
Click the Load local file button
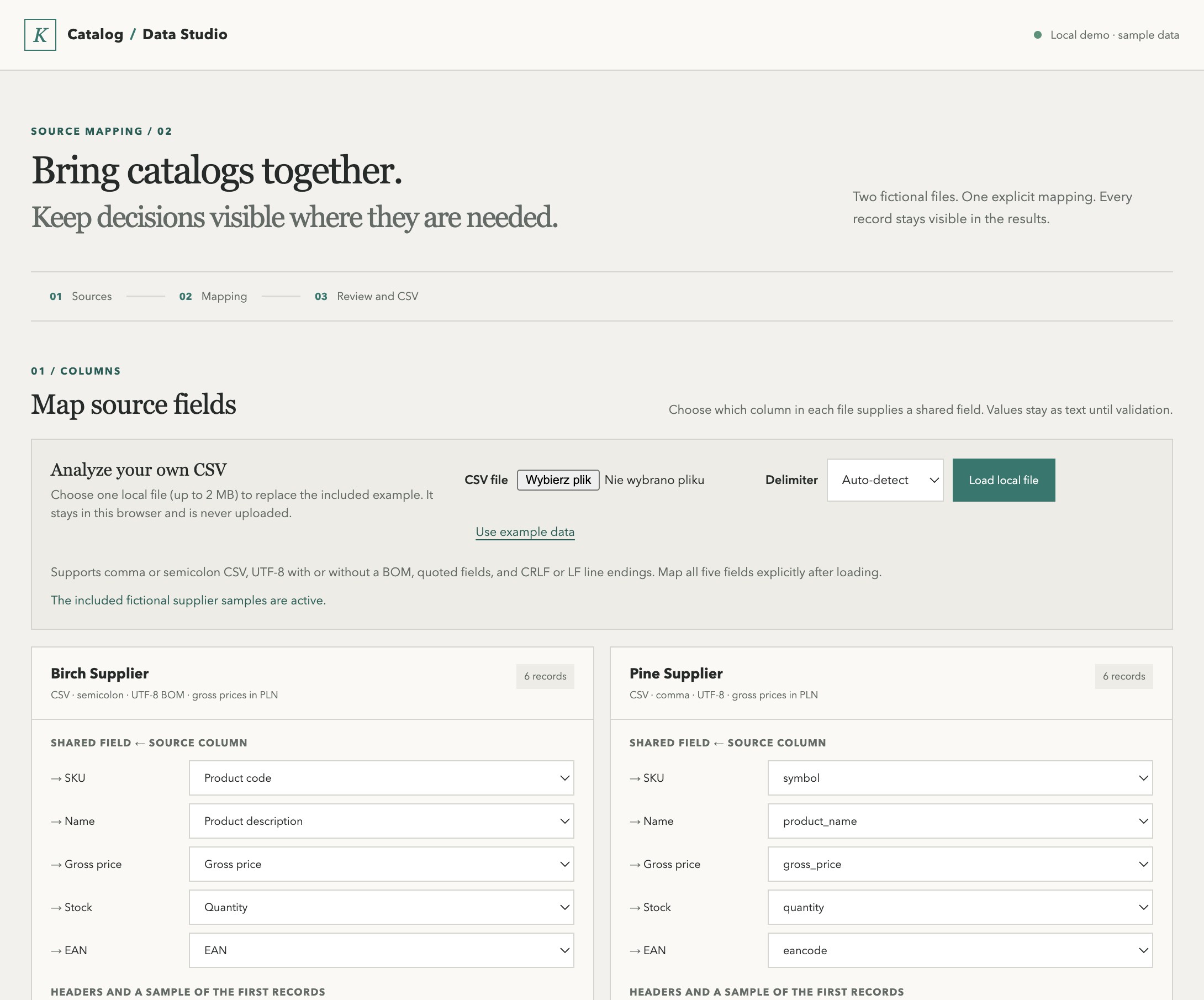pyautogui.click(x=1004, y=480)
